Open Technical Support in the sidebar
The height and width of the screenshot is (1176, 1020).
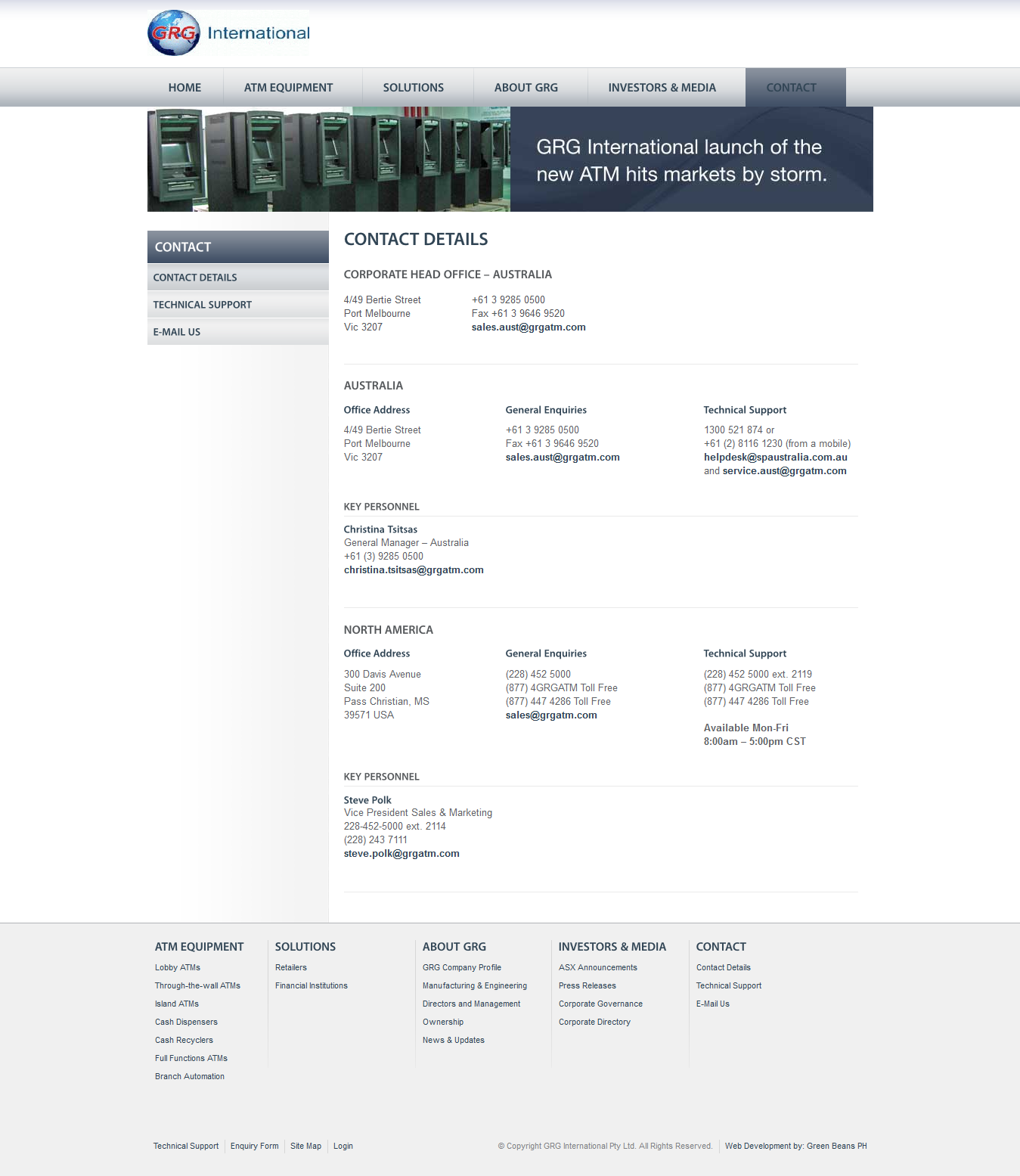pyautogui.click(x=202, y=305)
